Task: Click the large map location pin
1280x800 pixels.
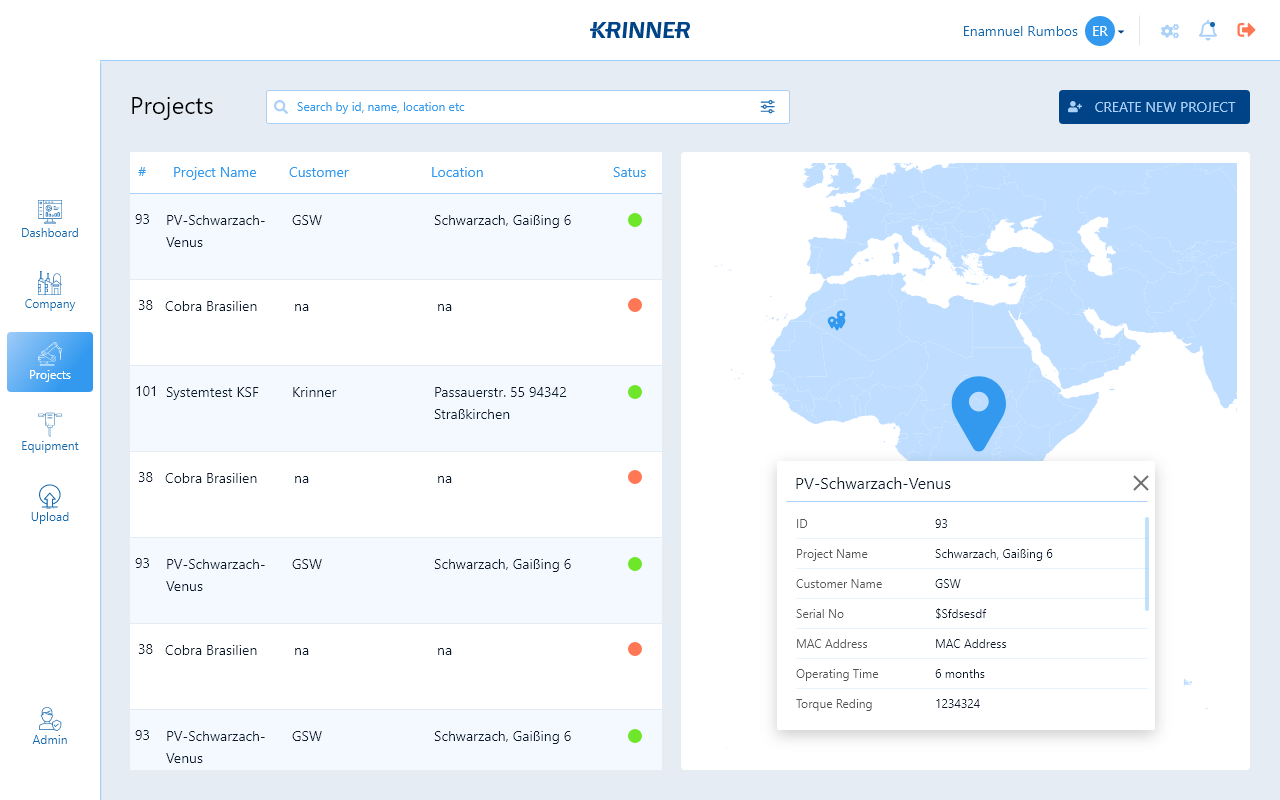Action: click(979, 413)
